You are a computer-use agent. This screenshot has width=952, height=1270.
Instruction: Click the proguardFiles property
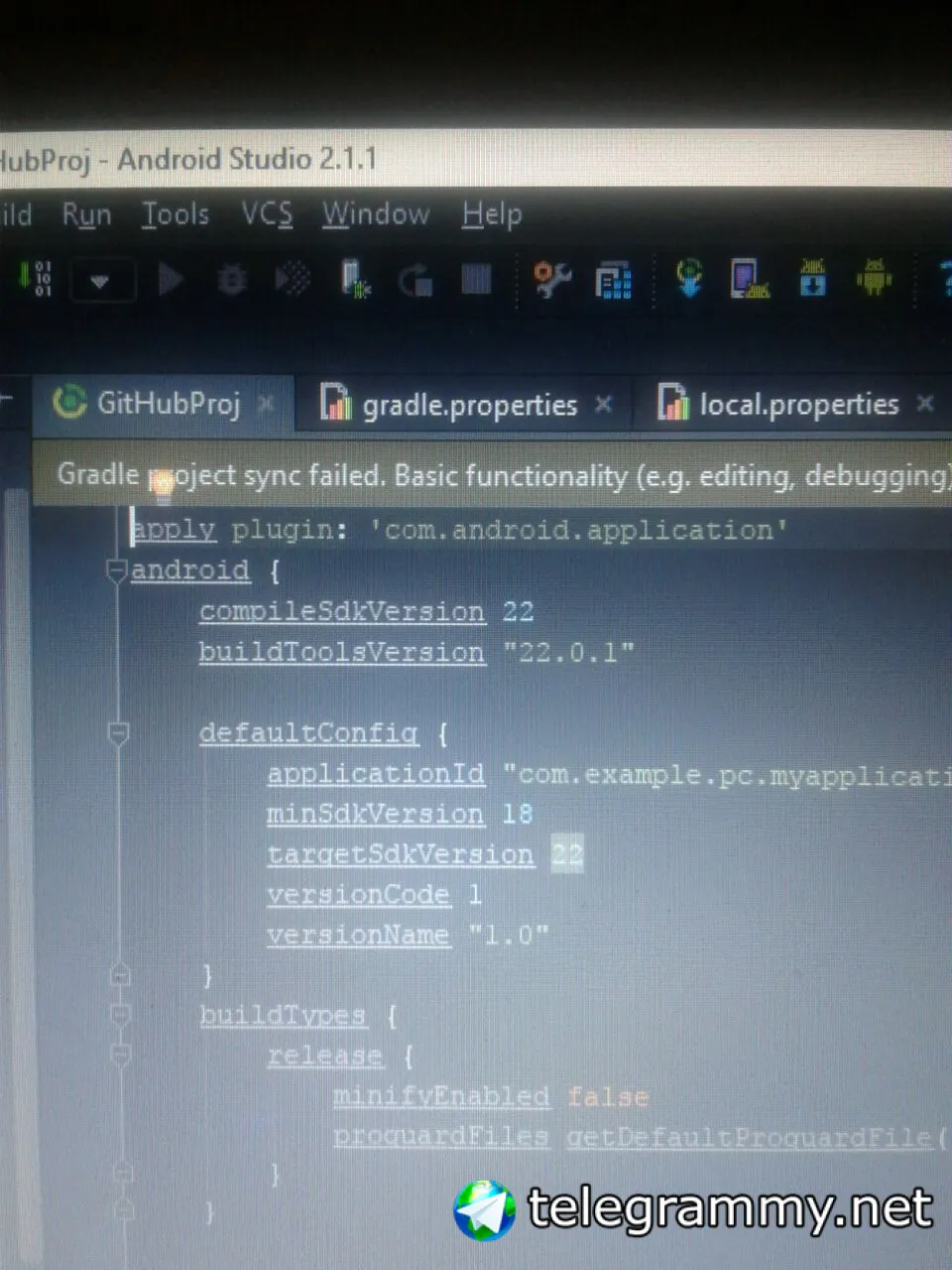[441, 1137]
